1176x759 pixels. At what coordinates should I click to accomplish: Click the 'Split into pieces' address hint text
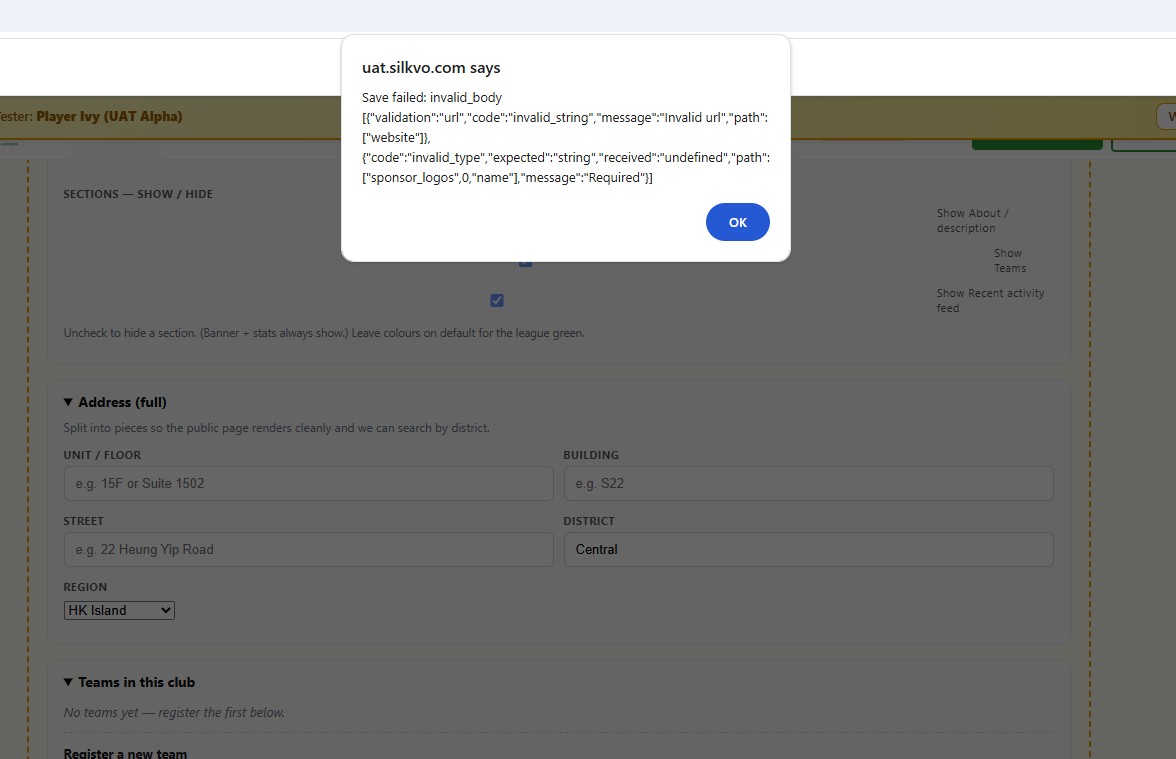click(276, 428)
